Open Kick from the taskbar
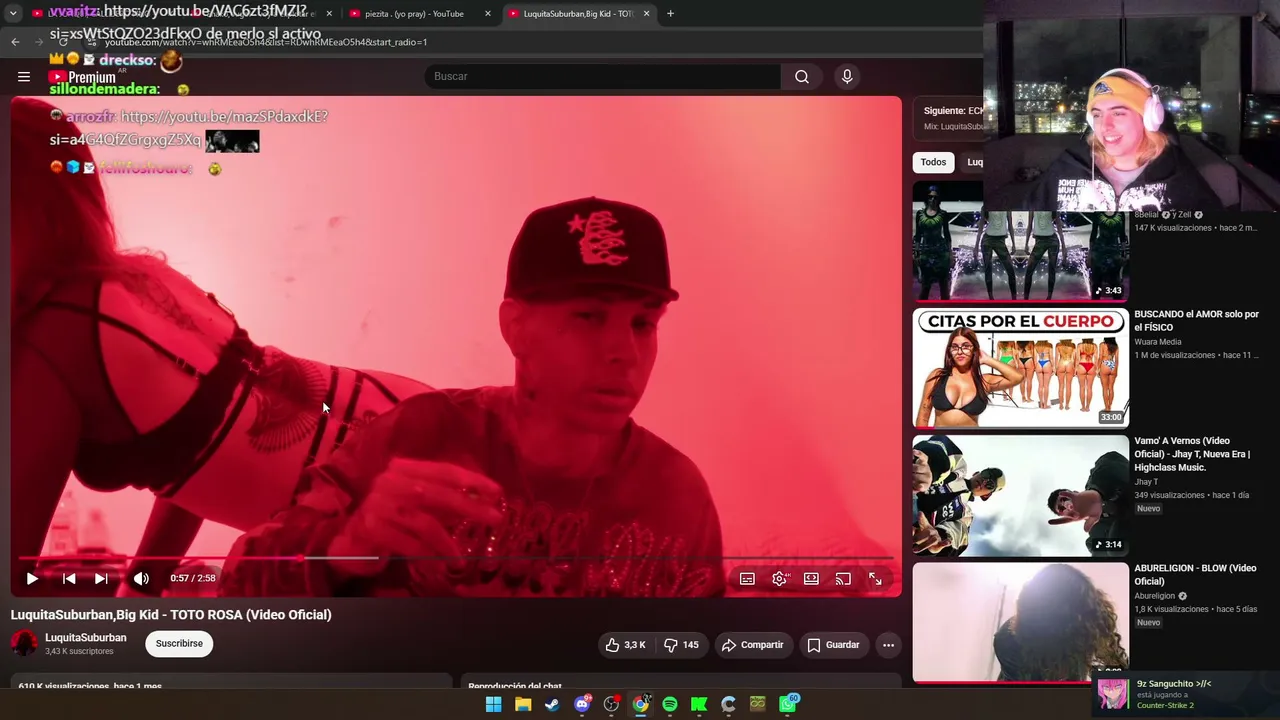 coord(699,704)
